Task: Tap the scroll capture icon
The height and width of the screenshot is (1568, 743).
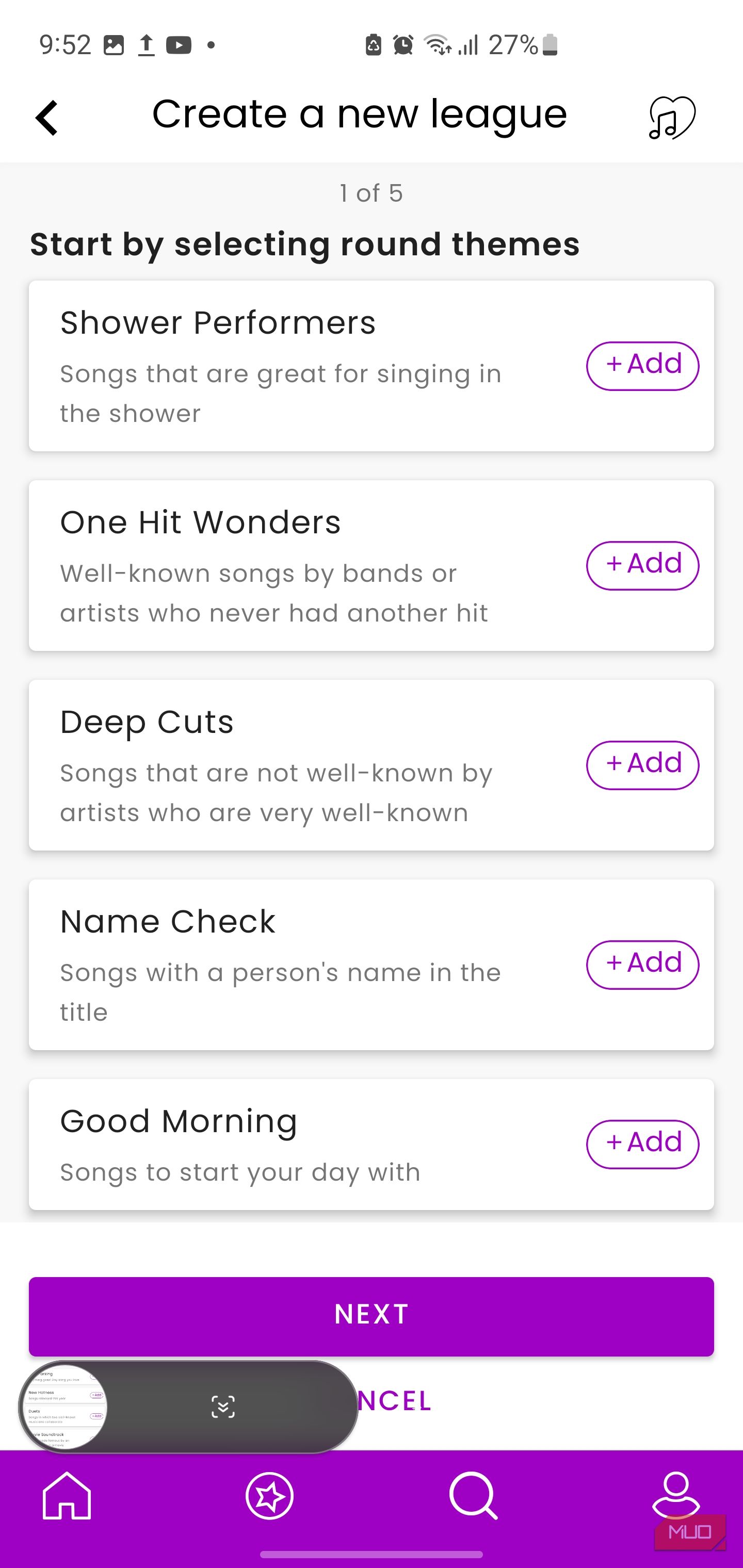Action: pyautogui.click(x=223, y=1407)
